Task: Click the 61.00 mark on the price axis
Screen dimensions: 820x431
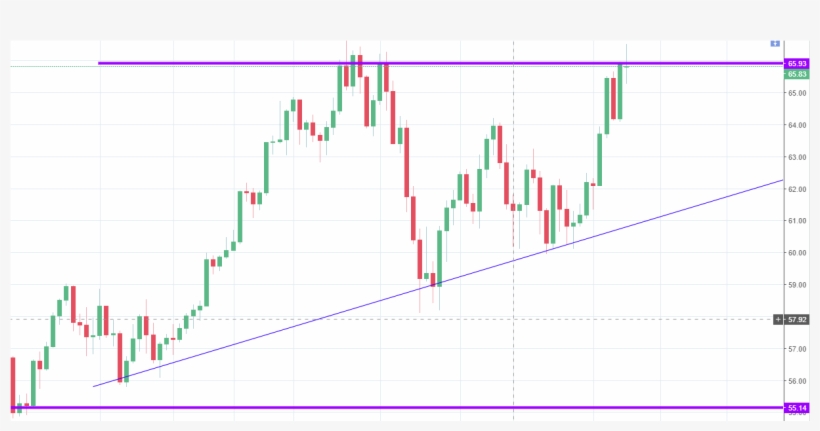Action: pyautogui.click(x=797, y=221)
